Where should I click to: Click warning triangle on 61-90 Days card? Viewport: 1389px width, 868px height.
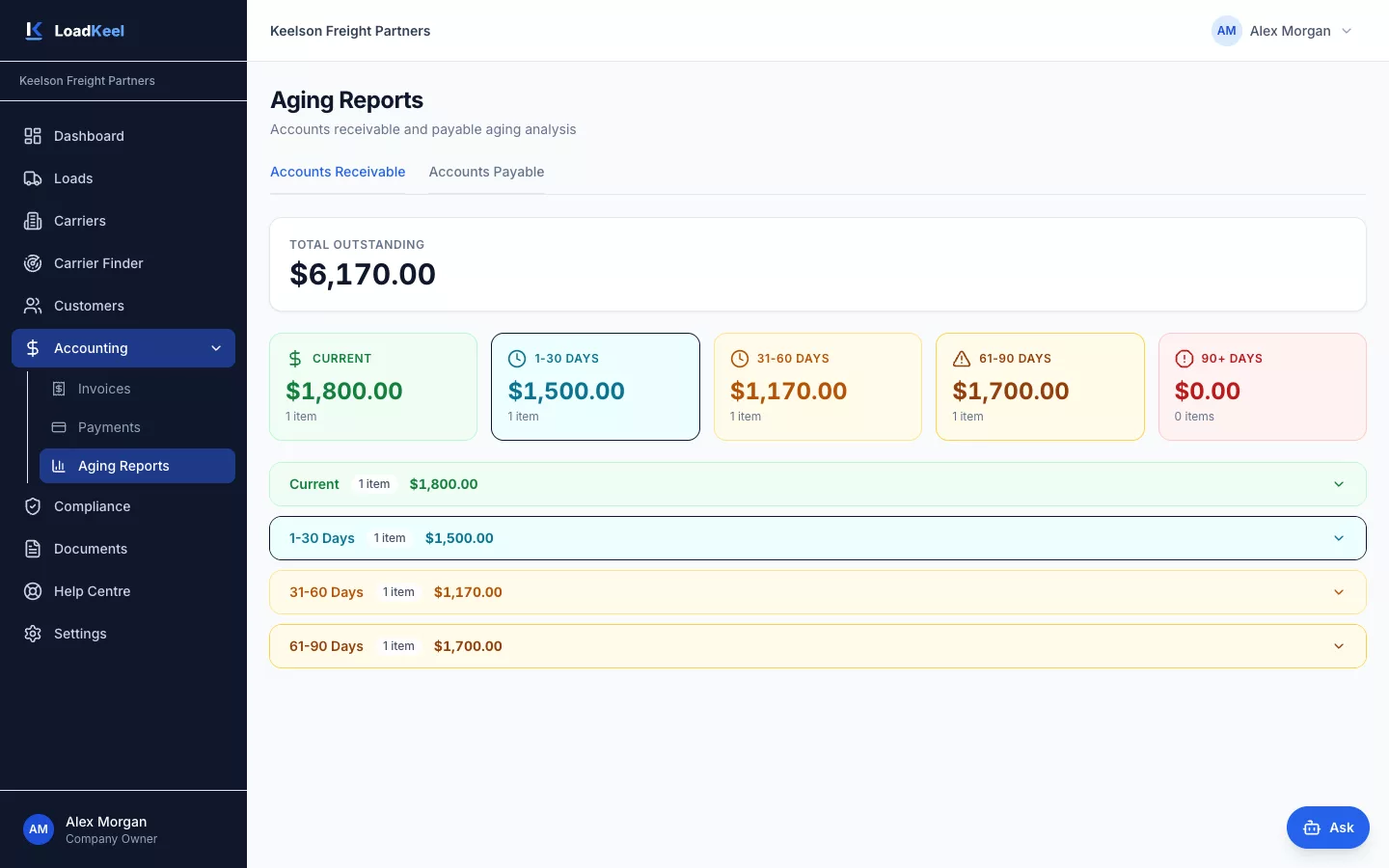pos(962,359)
